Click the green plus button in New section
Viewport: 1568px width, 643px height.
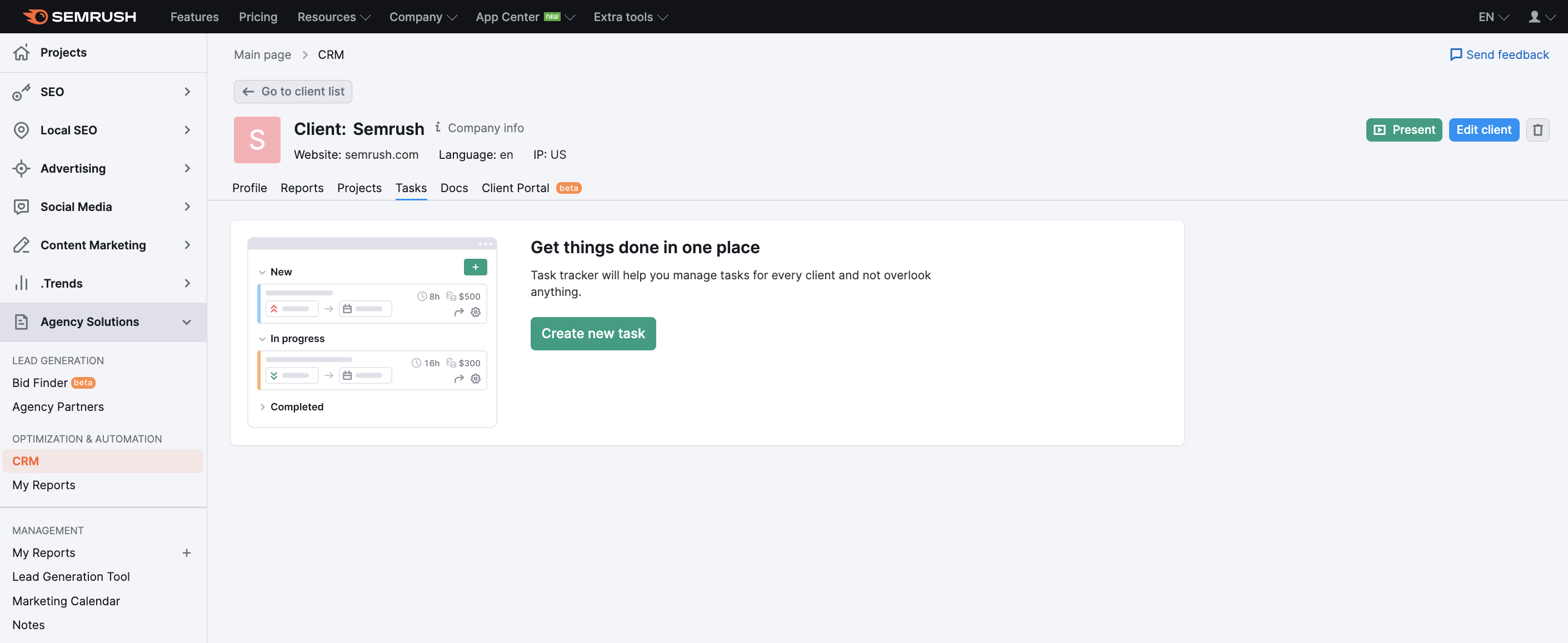[x=476, y=267]
